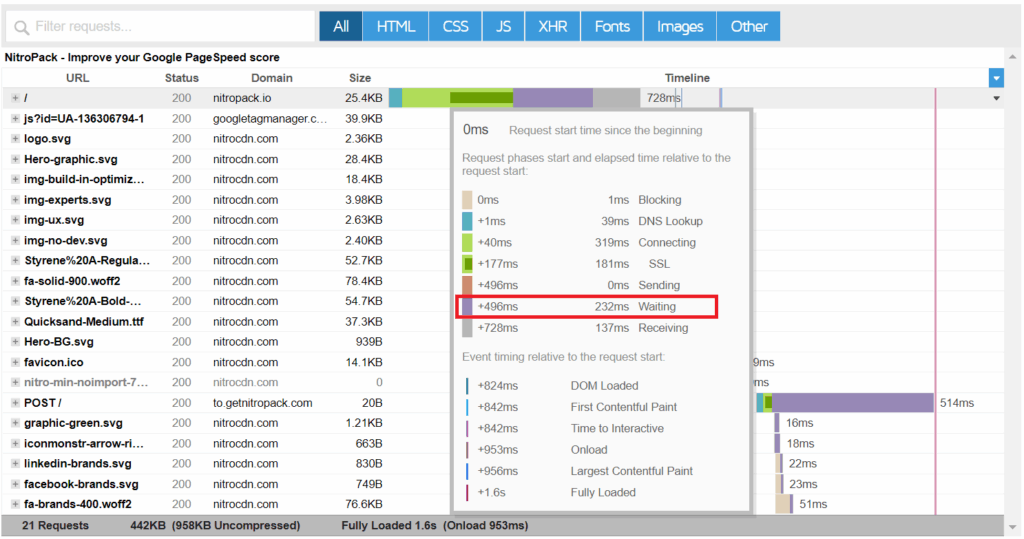
Task: Expand the Styrene%20A-Bold request row
Action: [15, 301]
